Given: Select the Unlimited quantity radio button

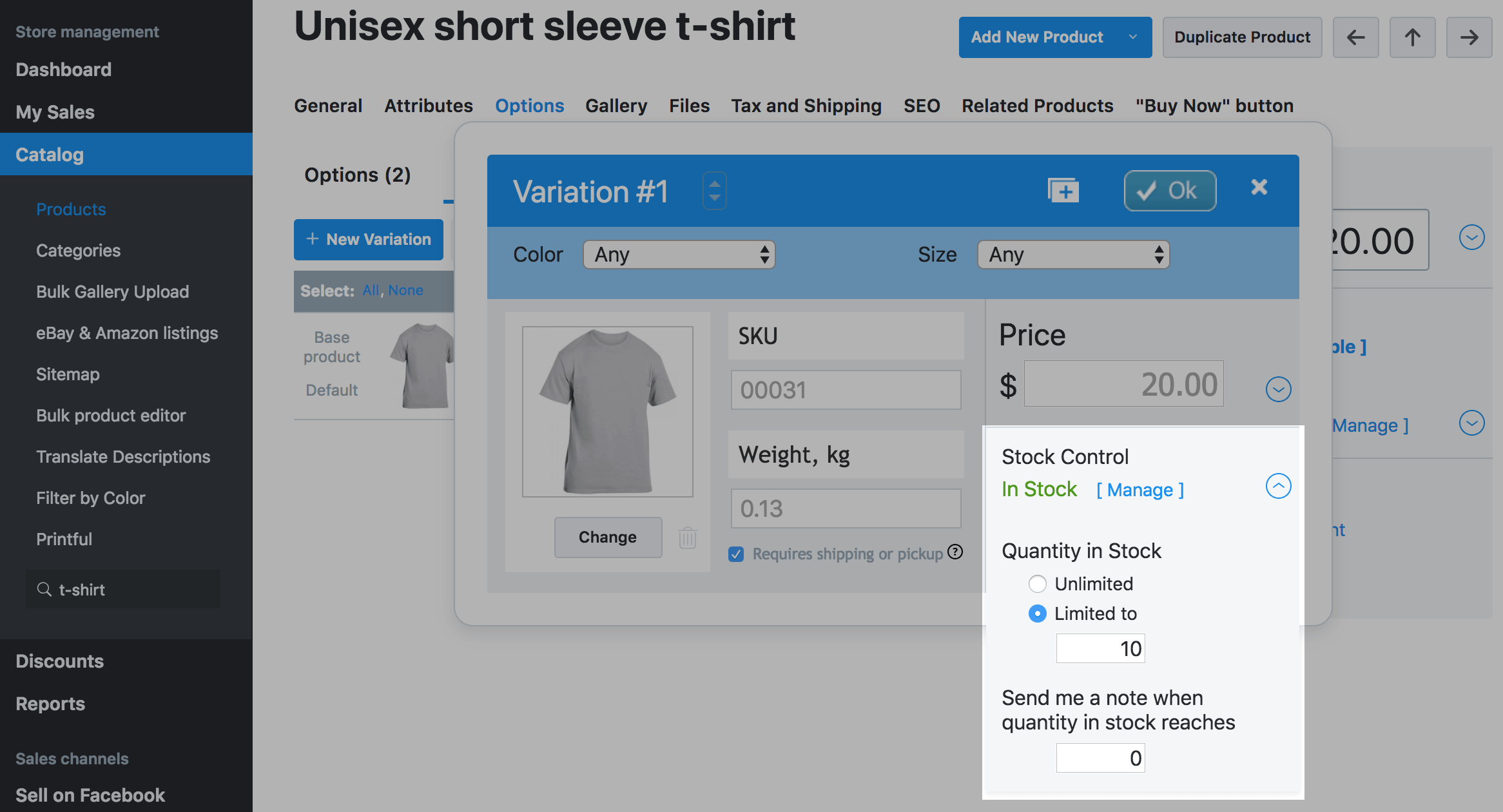Looking at the screenshot, I should click(x=1037, y=584).
